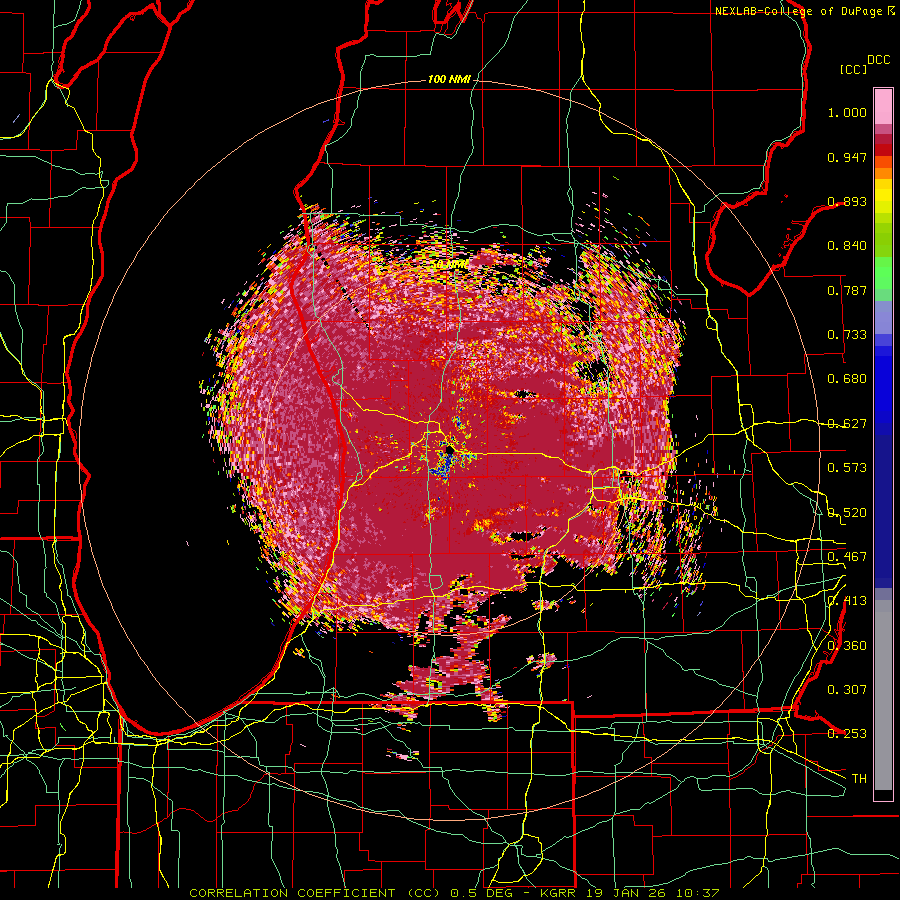Click the 0.733 legend value

tap(847, 335)
